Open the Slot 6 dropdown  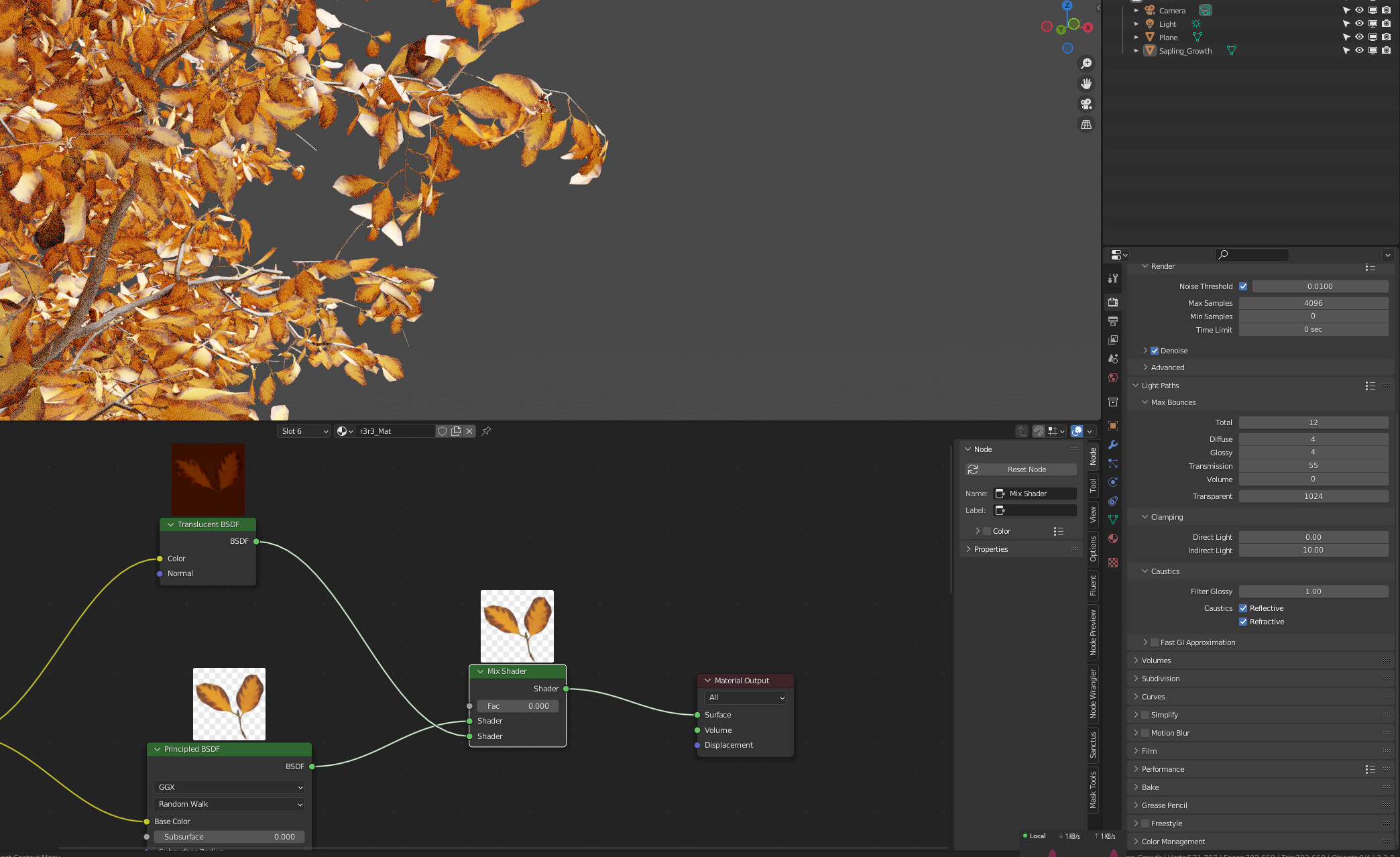303,431
